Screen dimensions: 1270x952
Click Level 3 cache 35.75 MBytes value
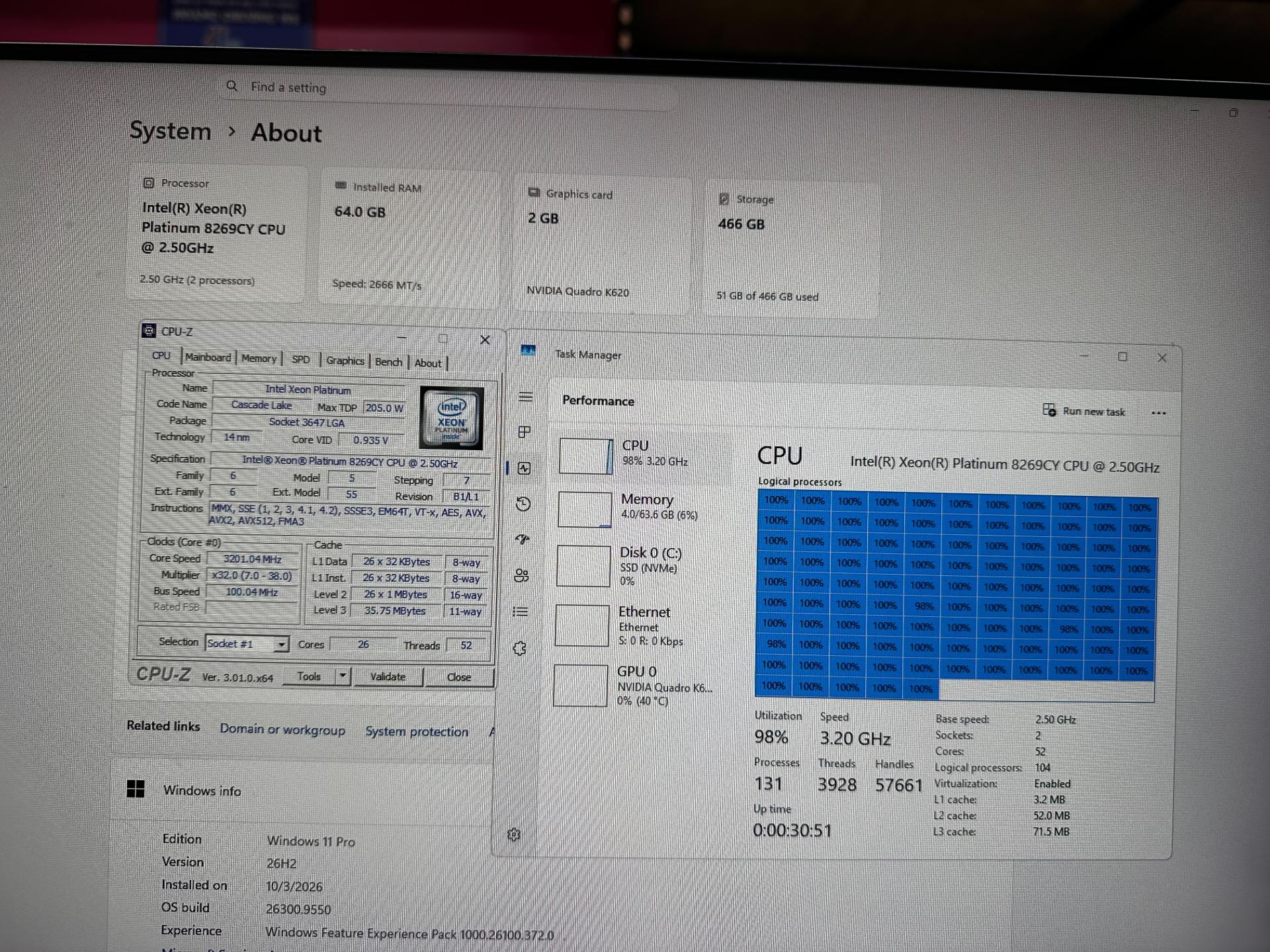(395, 610)
